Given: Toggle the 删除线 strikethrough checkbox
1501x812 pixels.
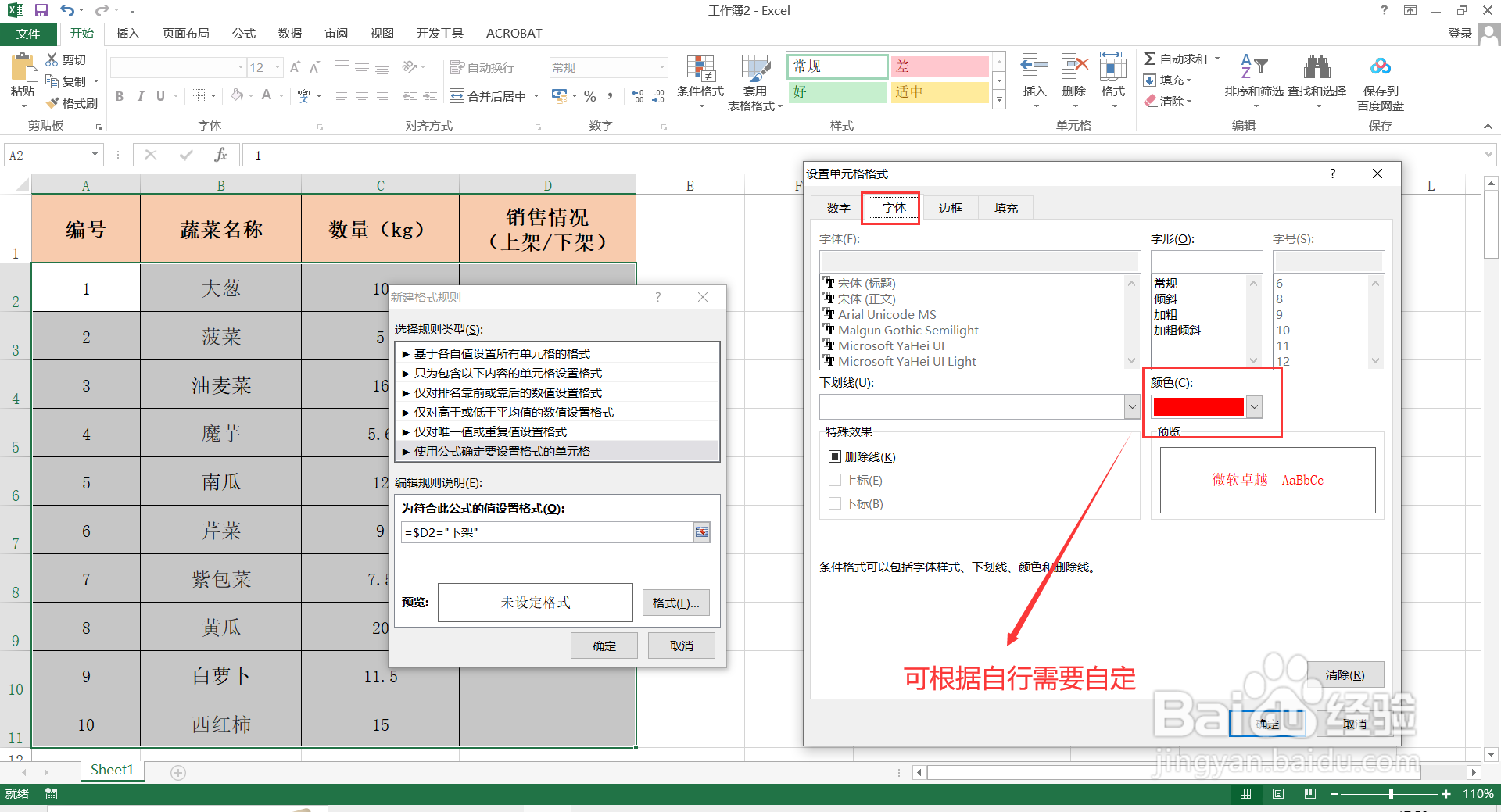Looking at the screenshot, I should pyautogui.click(x=835, y=456).
